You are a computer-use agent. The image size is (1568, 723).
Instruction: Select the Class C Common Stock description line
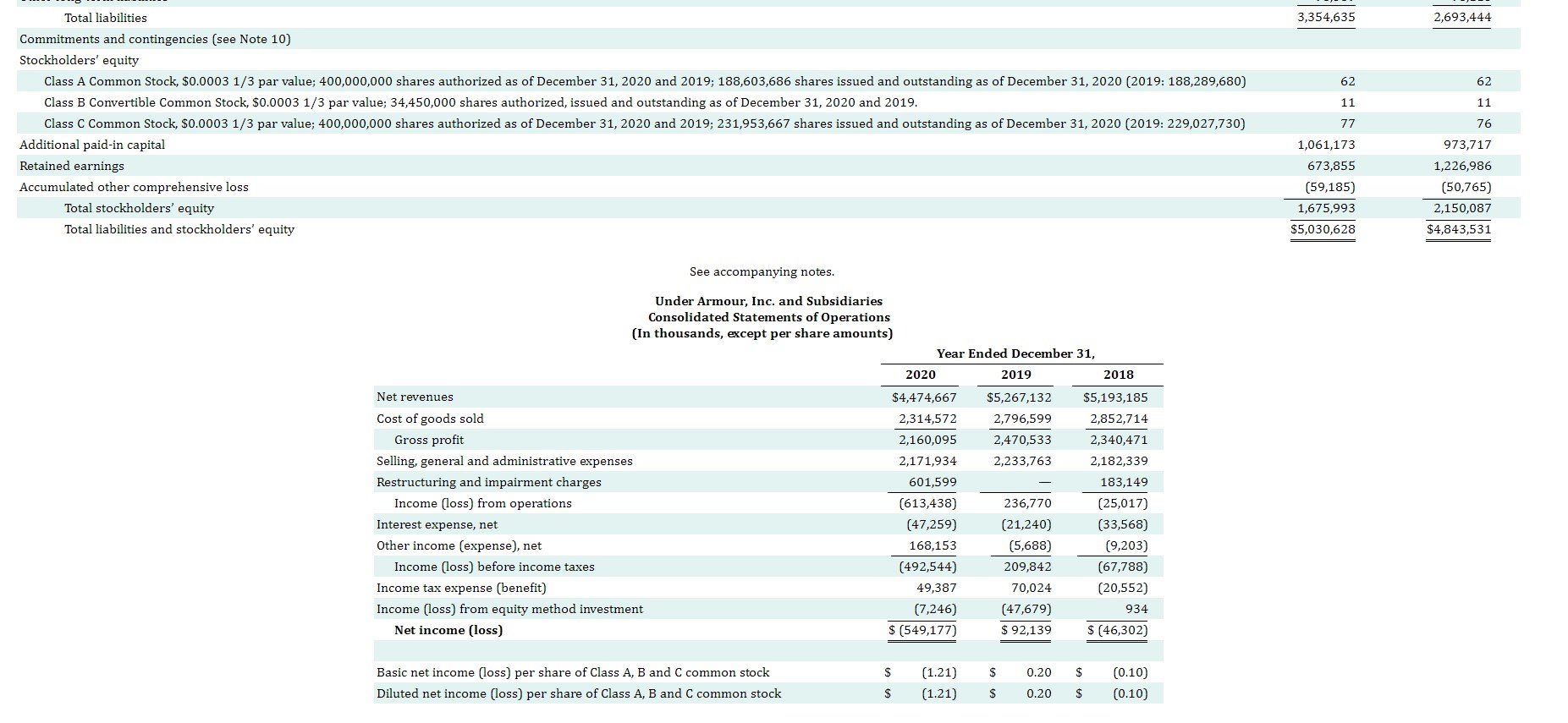pyautogui.click(x=645, y=123)
